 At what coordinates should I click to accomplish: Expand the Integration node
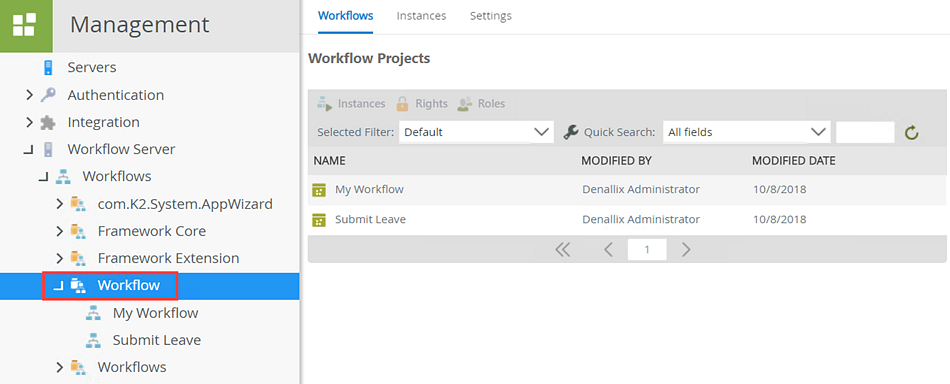[x=29, y=122]
